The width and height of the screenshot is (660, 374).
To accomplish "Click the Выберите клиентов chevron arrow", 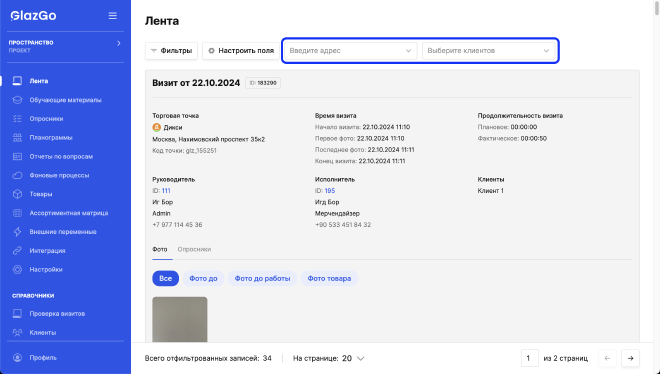I will pos(546,51).
